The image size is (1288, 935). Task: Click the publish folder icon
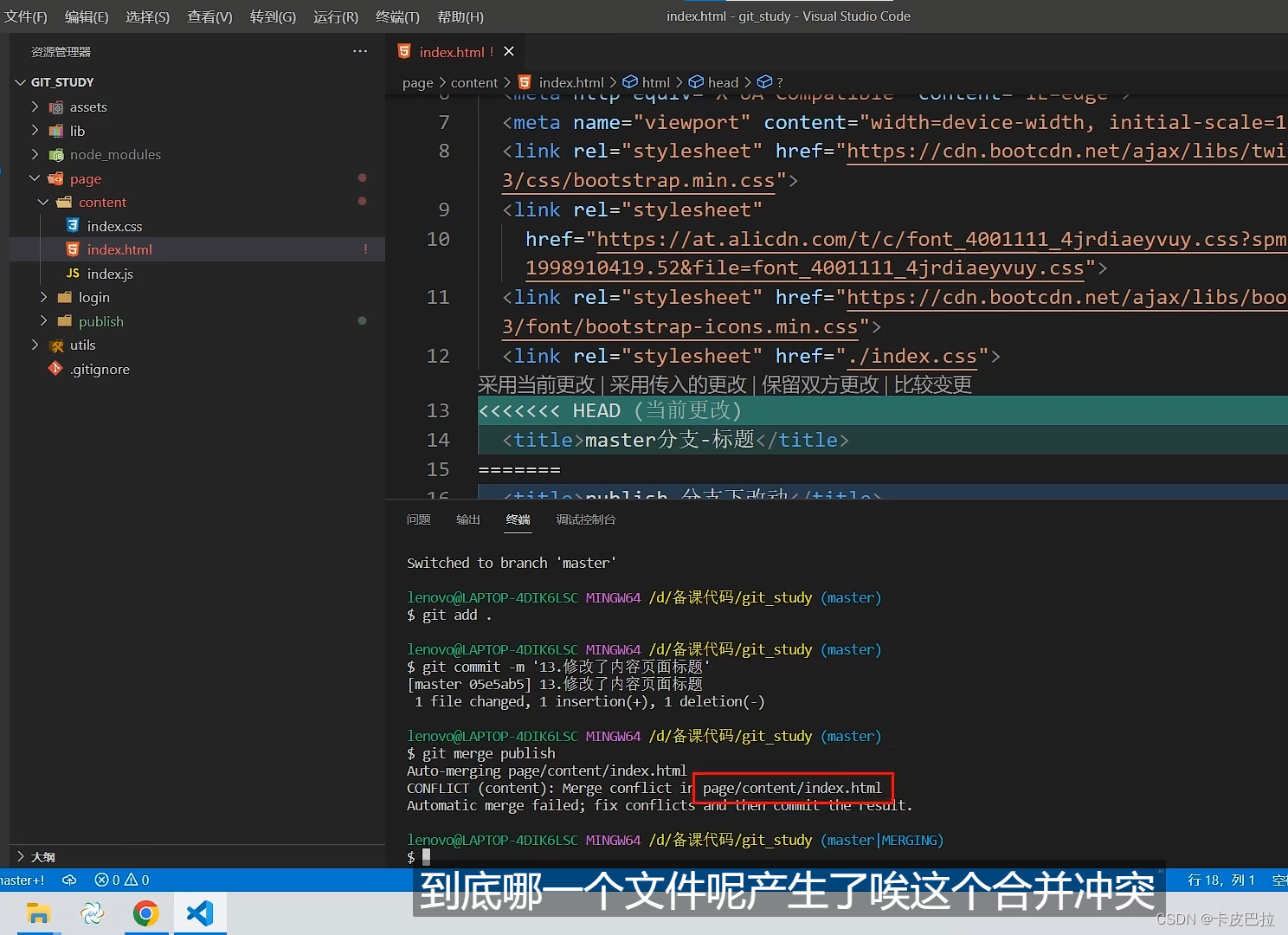pos(64,320)
